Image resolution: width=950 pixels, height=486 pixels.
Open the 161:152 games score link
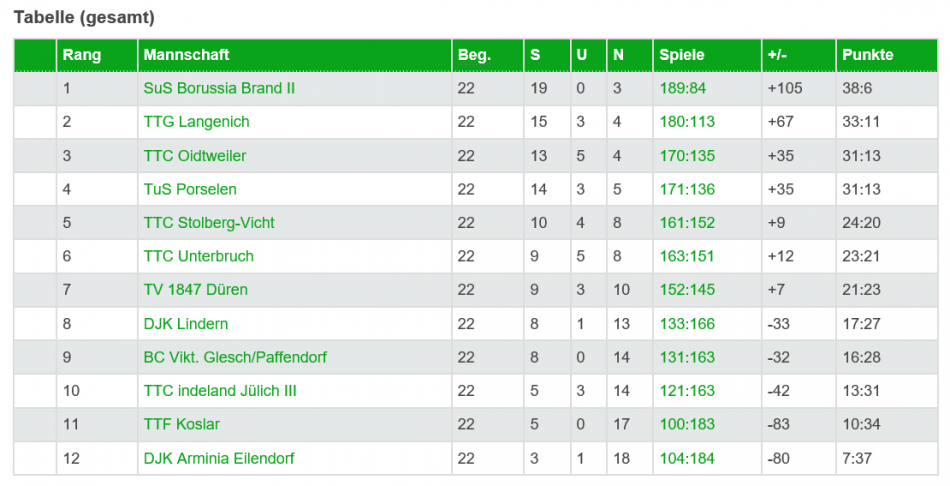click(687, 223)
